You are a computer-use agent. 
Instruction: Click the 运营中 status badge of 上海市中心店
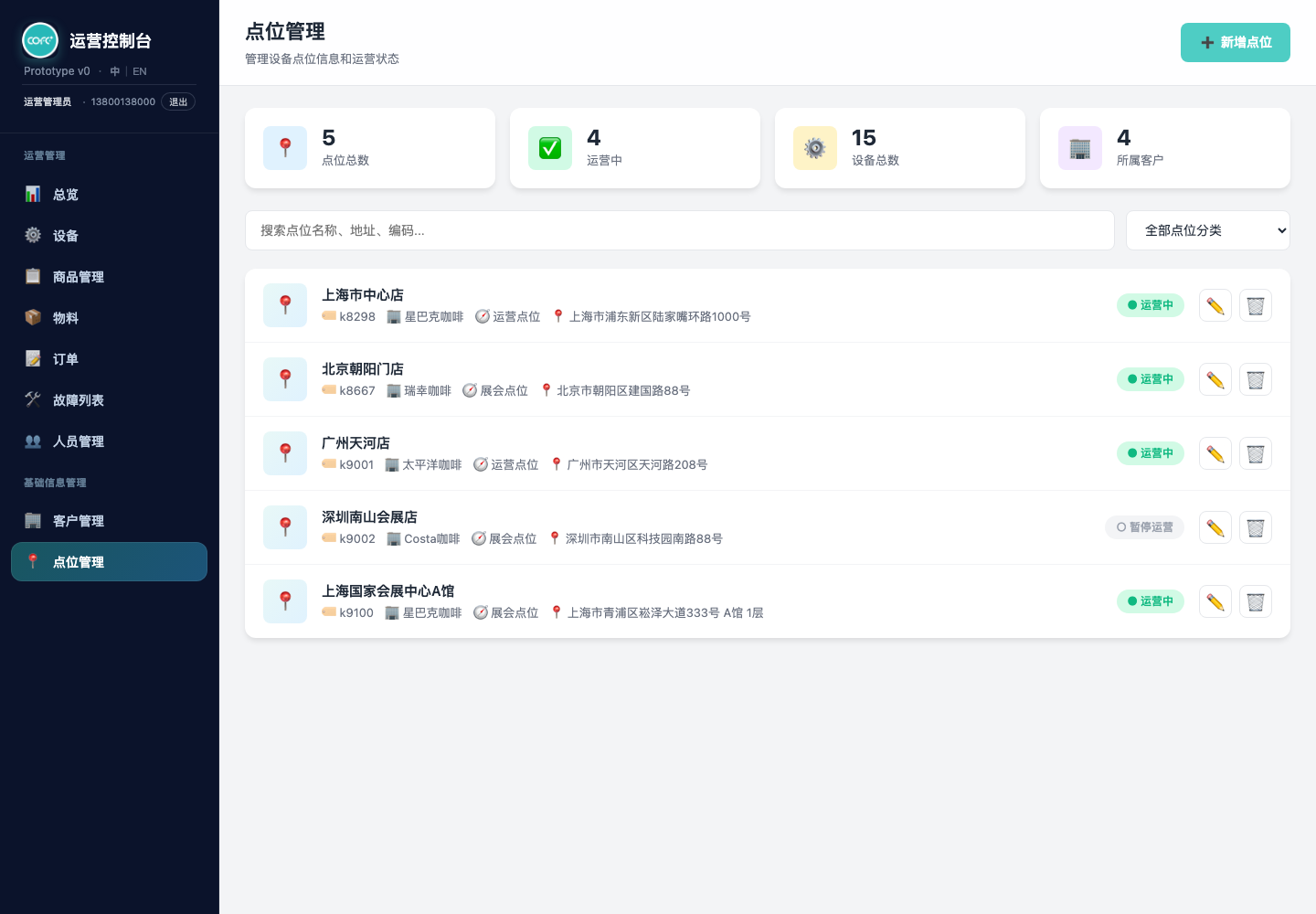coord(1151,305)
